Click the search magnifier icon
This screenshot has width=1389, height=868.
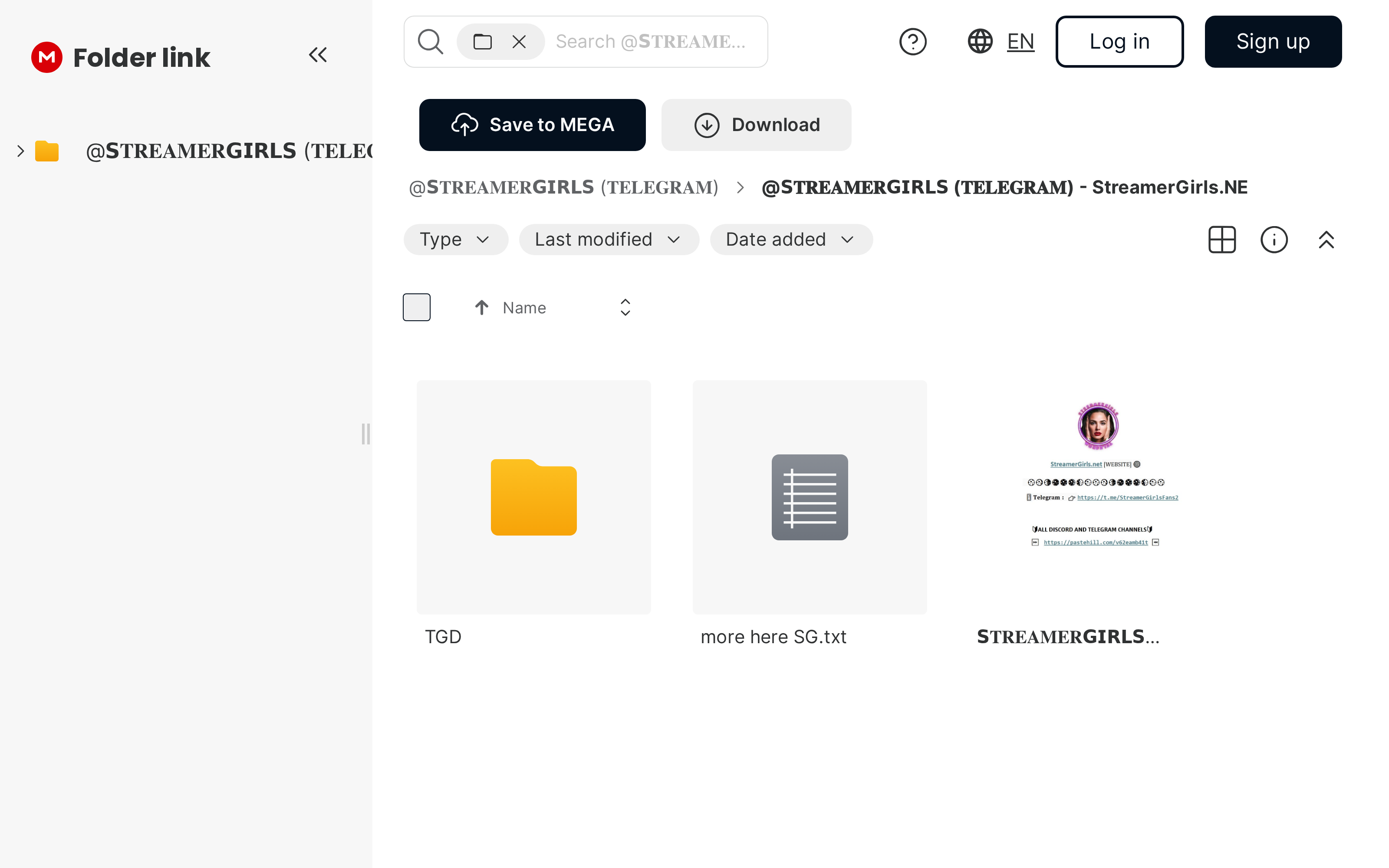(x=430, y=41)
